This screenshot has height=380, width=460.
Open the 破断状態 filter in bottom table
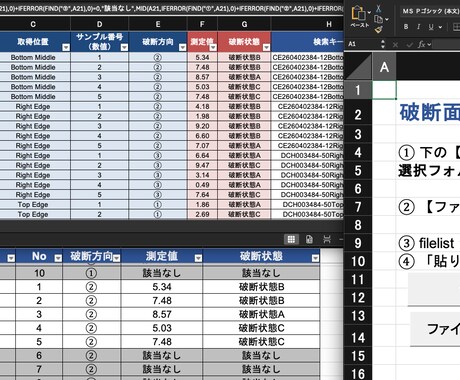pyautogui.click(x=315, y=258)
